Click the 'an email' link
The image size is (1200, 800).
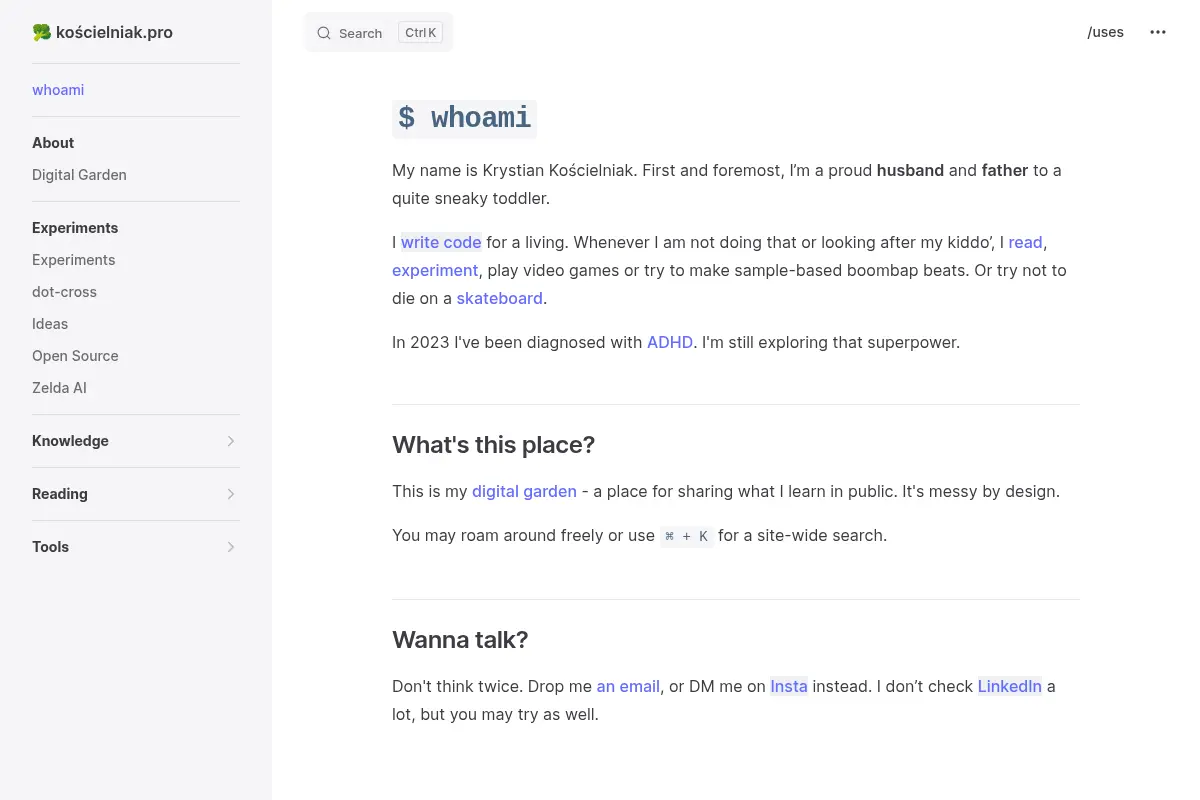coord(628,686)
